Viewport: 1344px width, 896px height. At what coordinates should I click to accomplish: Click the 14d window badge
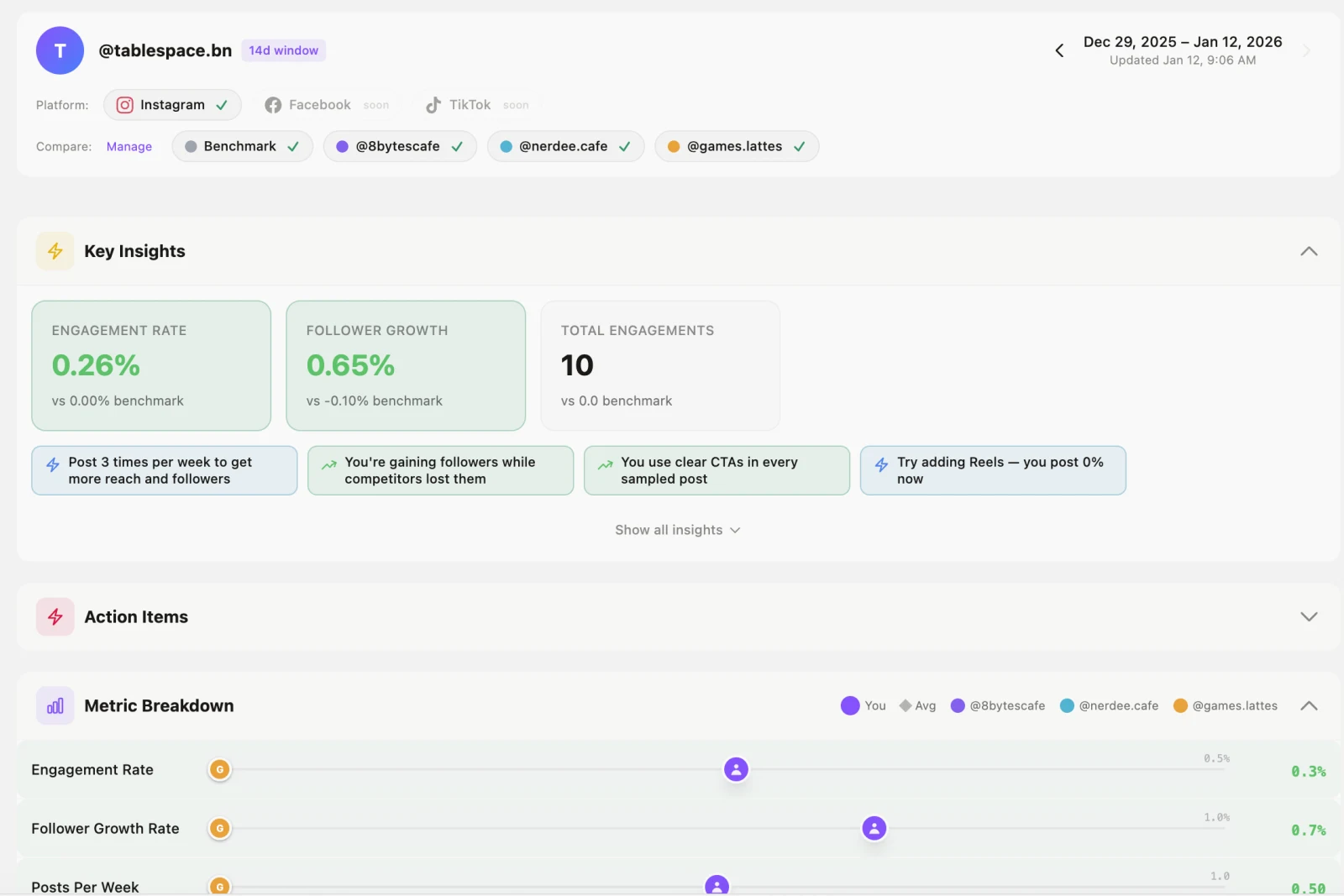point(284,50)
